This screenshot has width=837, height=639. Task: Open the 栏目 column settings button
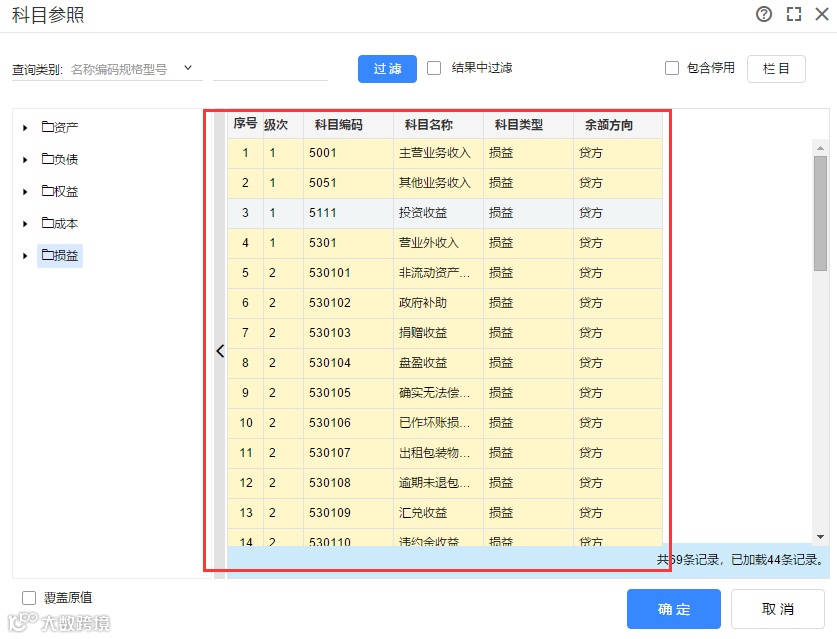click(776, 69)
